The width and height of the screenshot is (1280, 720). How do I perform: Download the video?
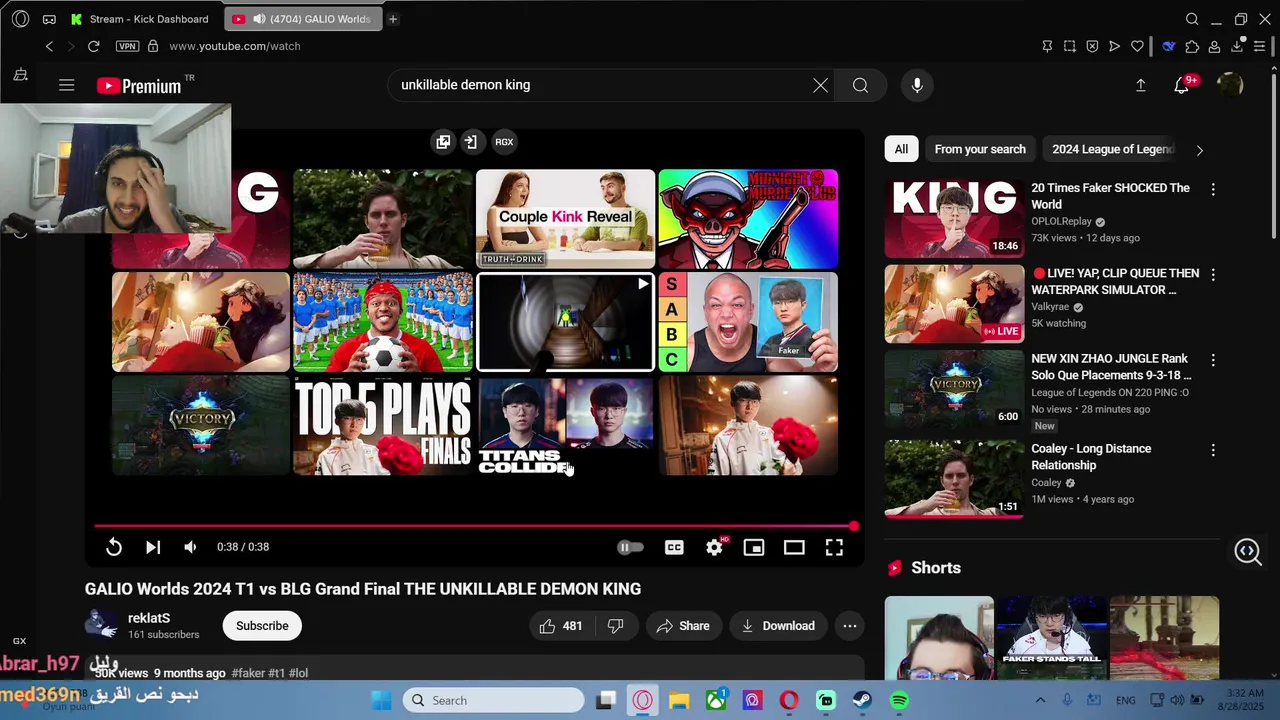click(778, 626)
